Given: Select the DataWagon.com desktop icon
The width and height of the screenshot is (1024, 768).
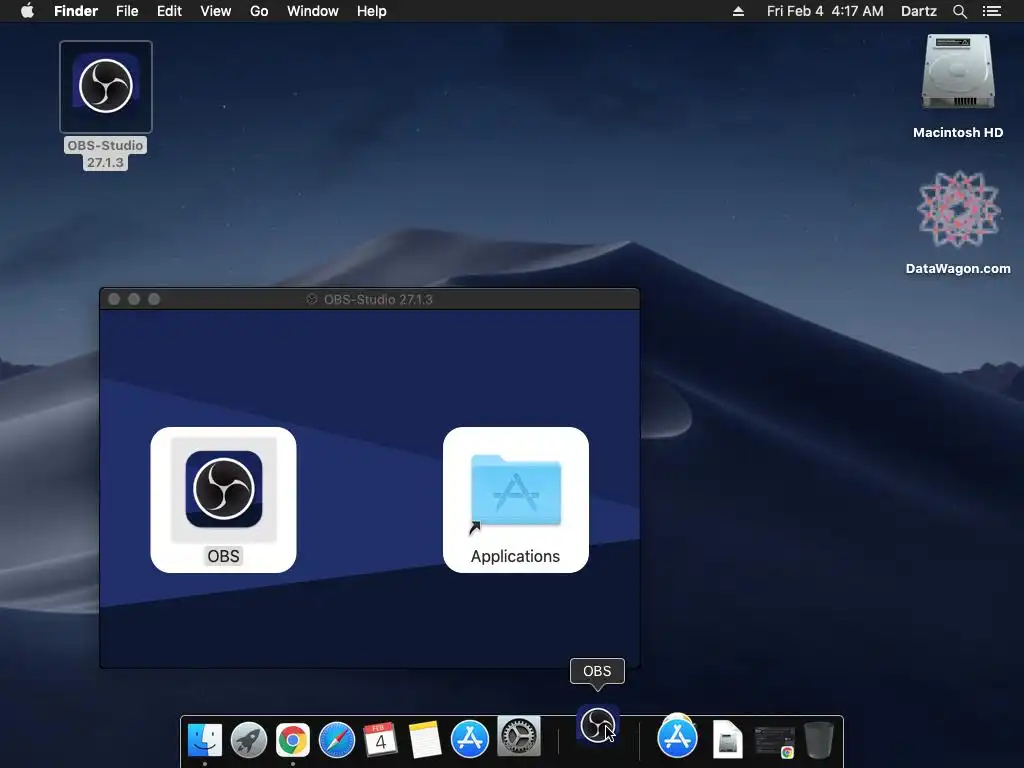Looking at the screenshot, I should point(958,209).
